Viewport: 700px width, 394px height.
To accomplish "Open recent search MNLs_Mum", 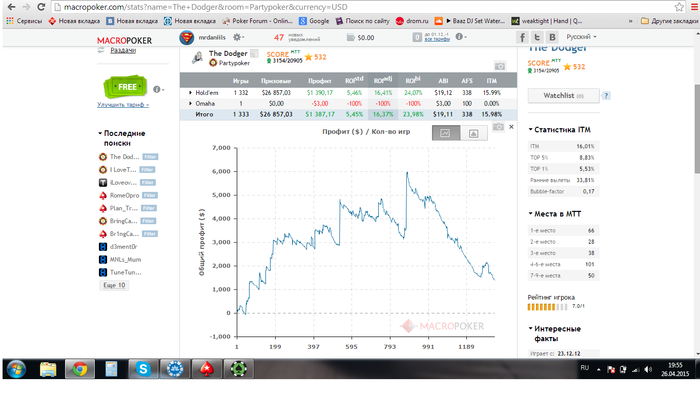I will (125, 259).
